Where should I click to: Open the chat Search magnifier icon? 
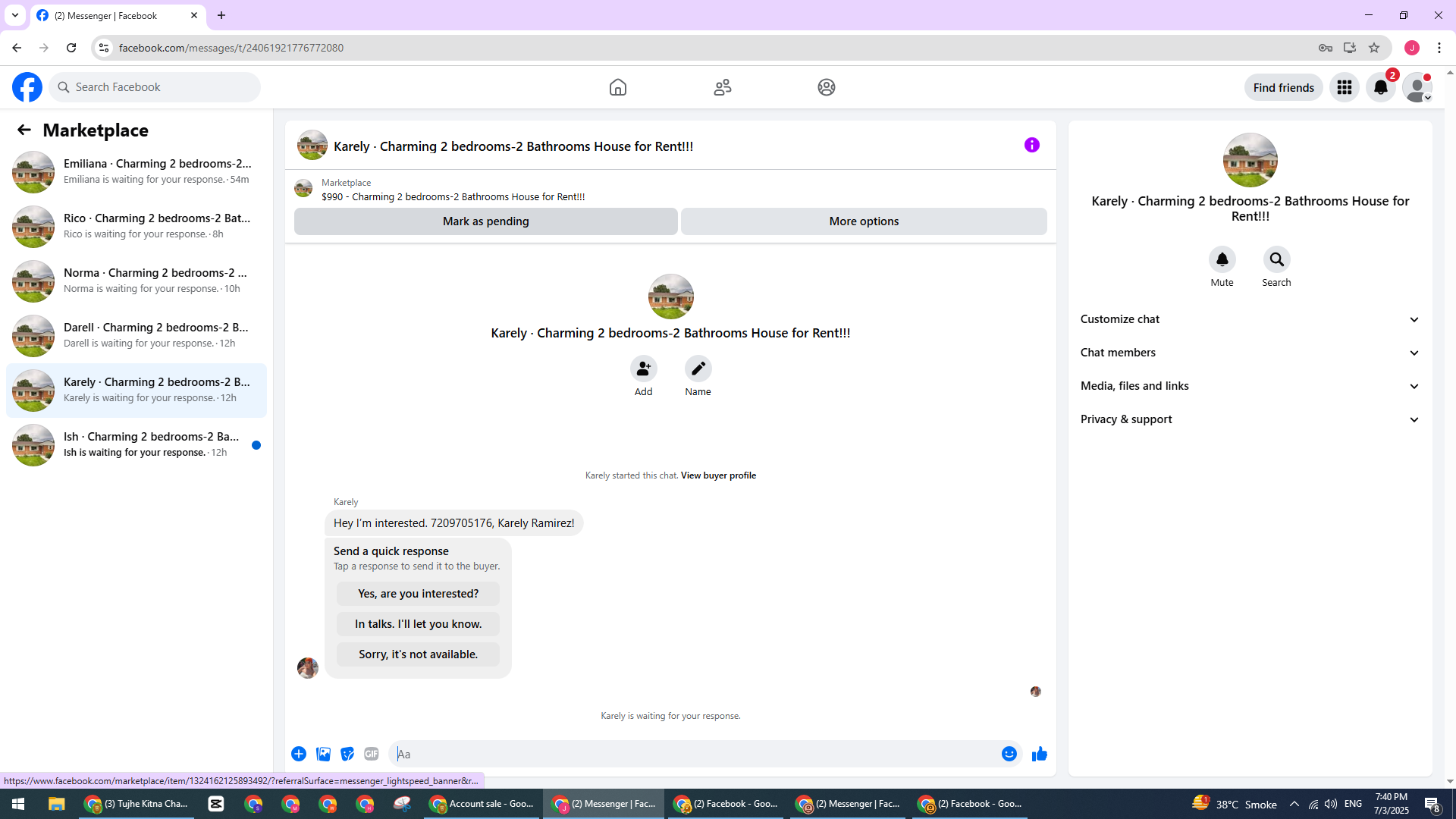tap(1276, 260)
